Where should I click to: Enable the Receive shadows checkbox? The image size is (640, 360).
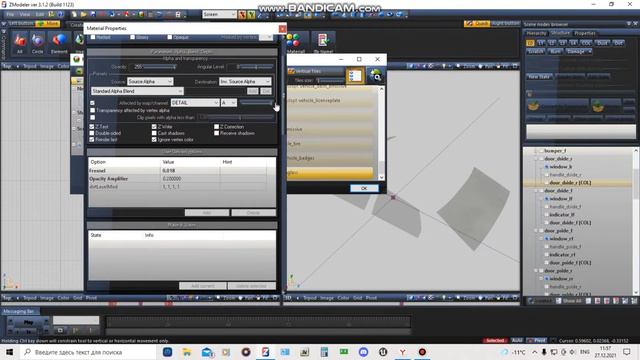(216, 133)
